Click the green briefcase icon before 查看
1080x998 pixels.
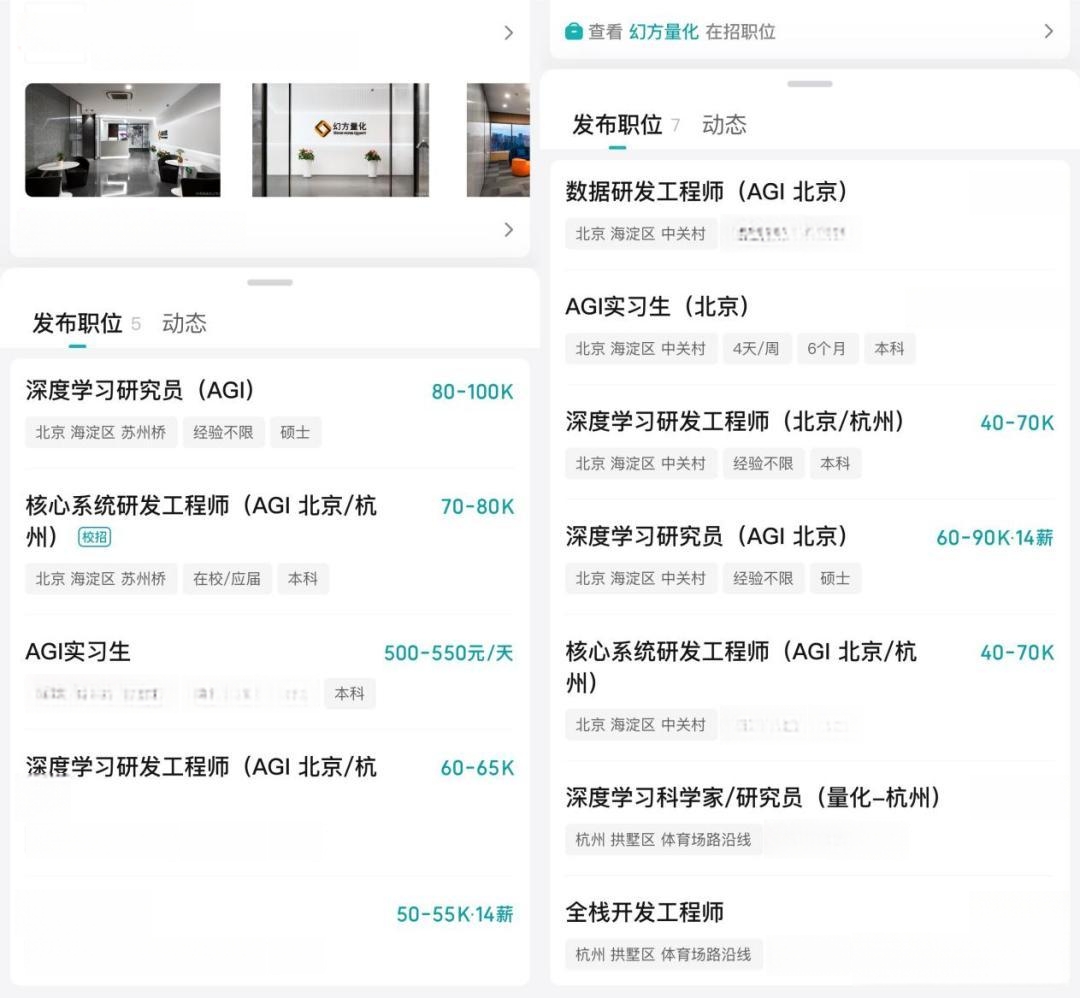[573, 32]
